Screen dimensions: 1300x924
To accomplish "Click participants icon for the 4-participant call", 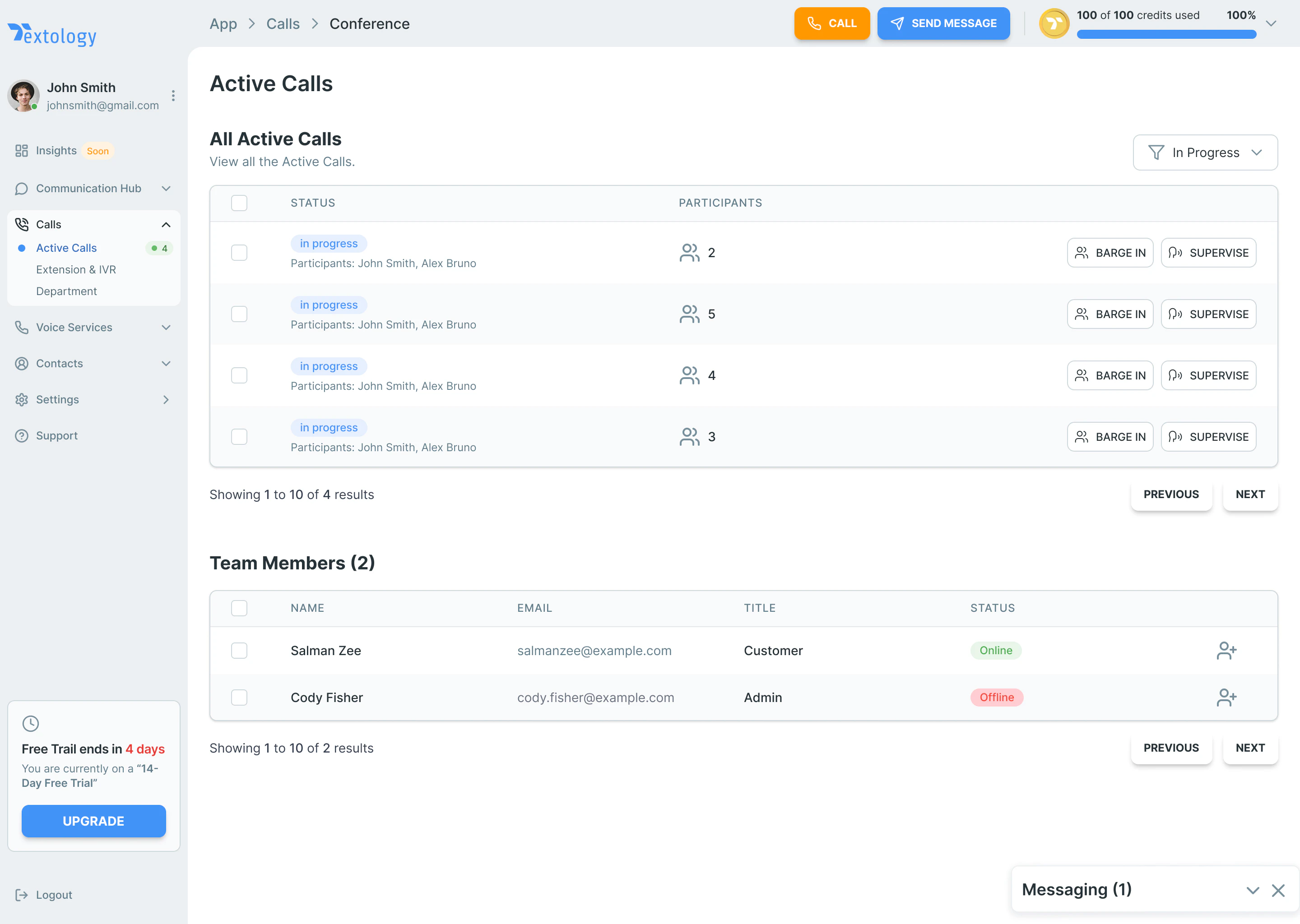I will point(689,375).
